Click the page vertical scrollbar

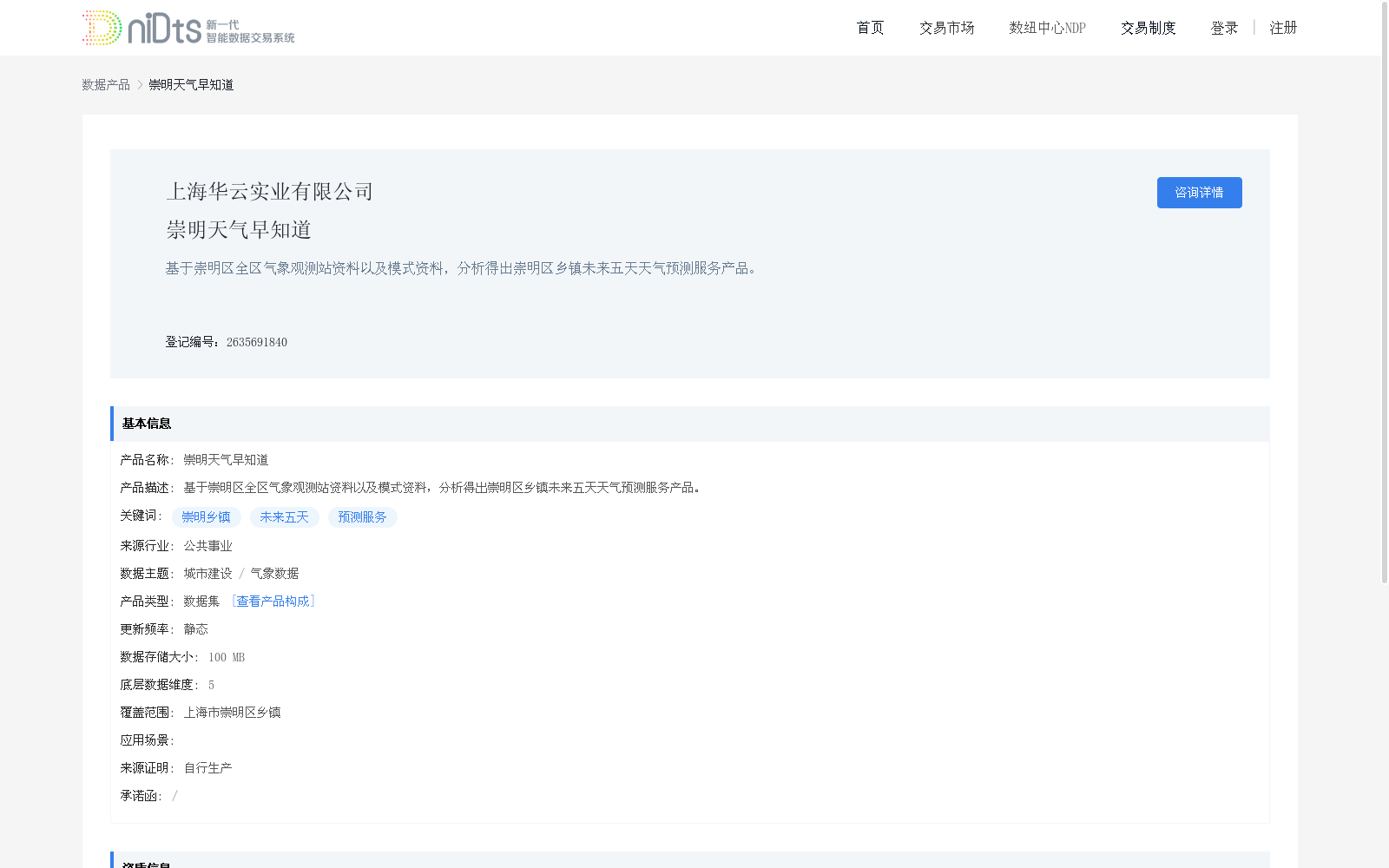[x=1385, y=292]
